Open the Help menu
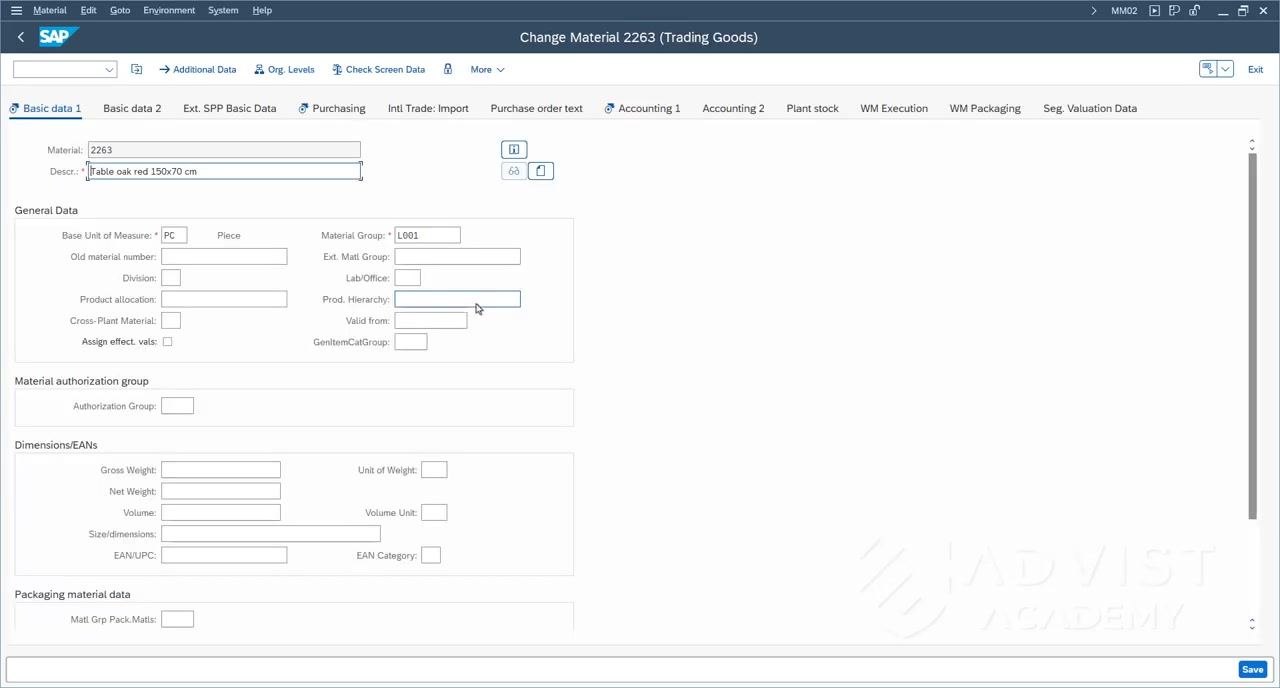This screenshot has height=688, width=1280. [262, 10]
